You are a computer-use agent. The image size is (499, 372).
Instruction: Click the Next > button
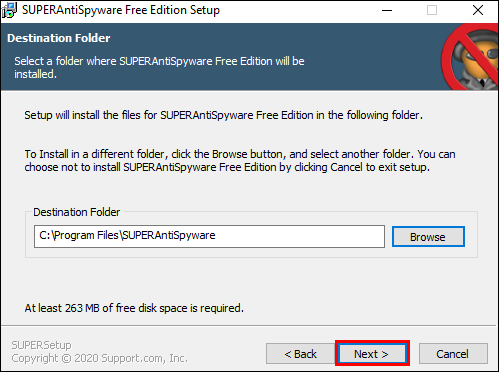tap(372, 354)
